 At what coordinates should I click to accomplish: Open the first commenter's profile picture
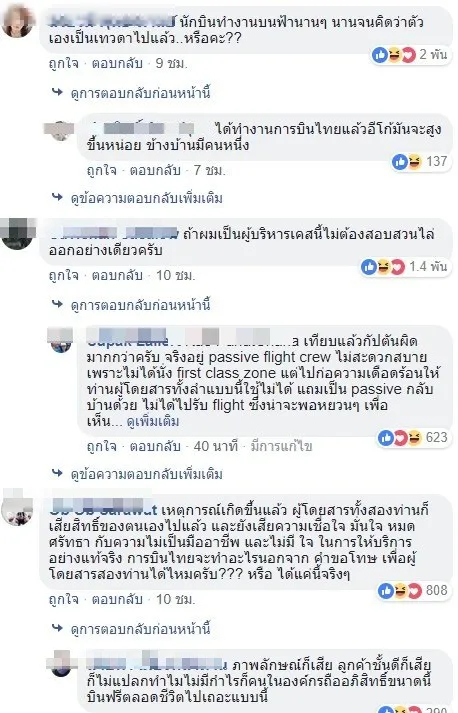pos(18,21)
